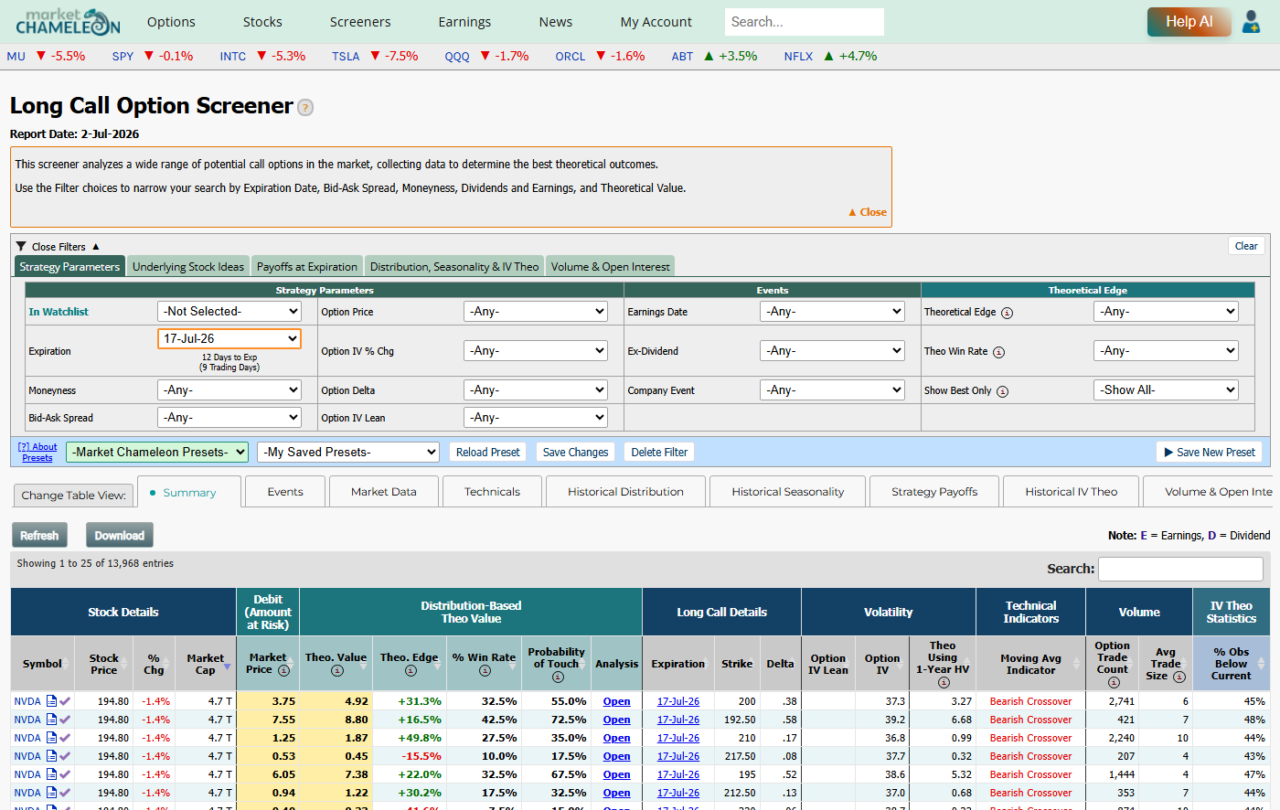The width and height of the screenshot is (1280, 810).
Task: Click the Help AI button
Action: tap(1189, 22)
